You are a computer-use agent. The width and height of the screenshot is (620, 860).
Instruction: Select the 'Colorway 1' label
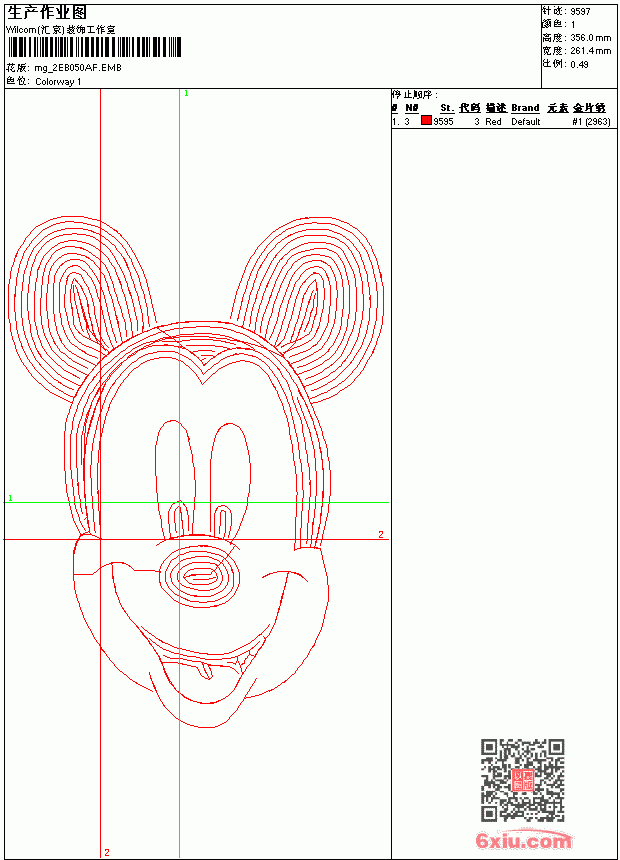tap(58, 82)
